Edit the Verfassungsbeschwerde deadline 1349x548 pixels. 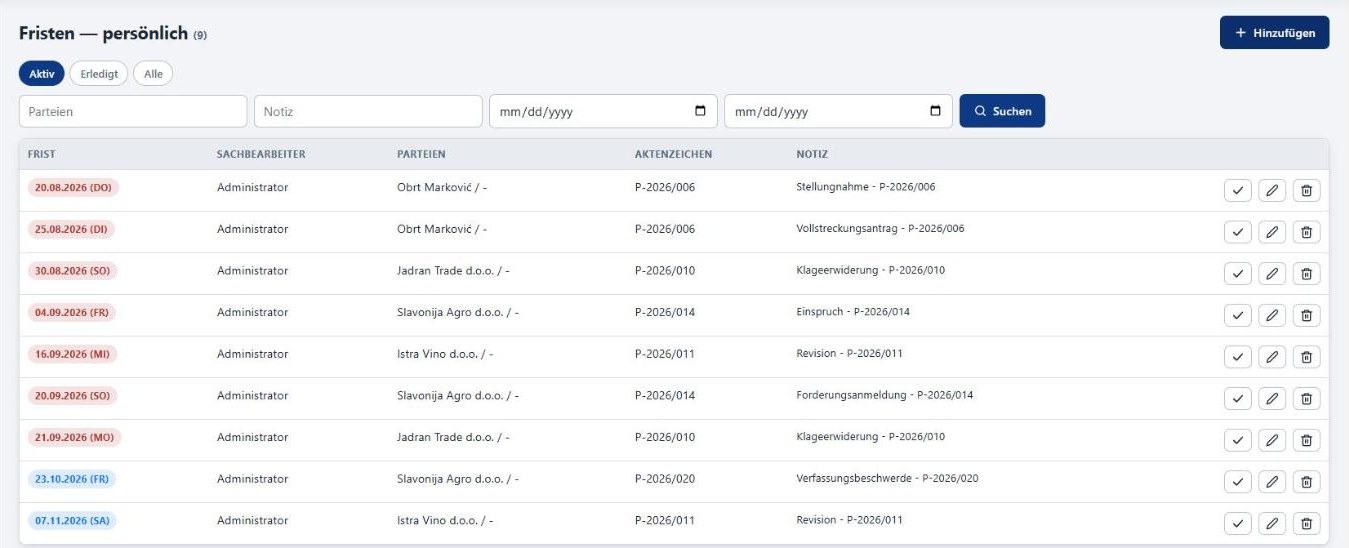click(1272, 482)
